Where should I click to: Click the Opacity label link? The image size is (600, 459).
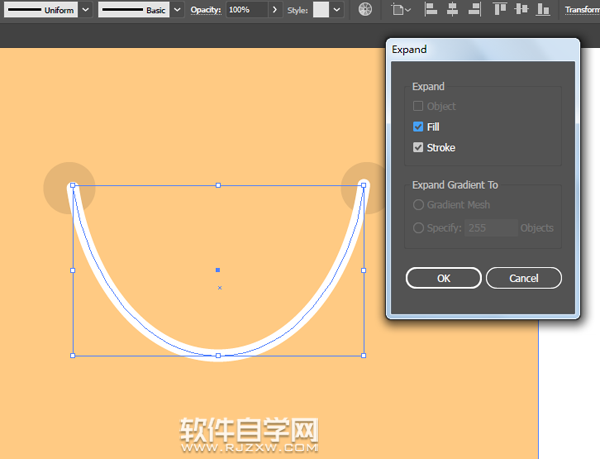tap(206, 9)
